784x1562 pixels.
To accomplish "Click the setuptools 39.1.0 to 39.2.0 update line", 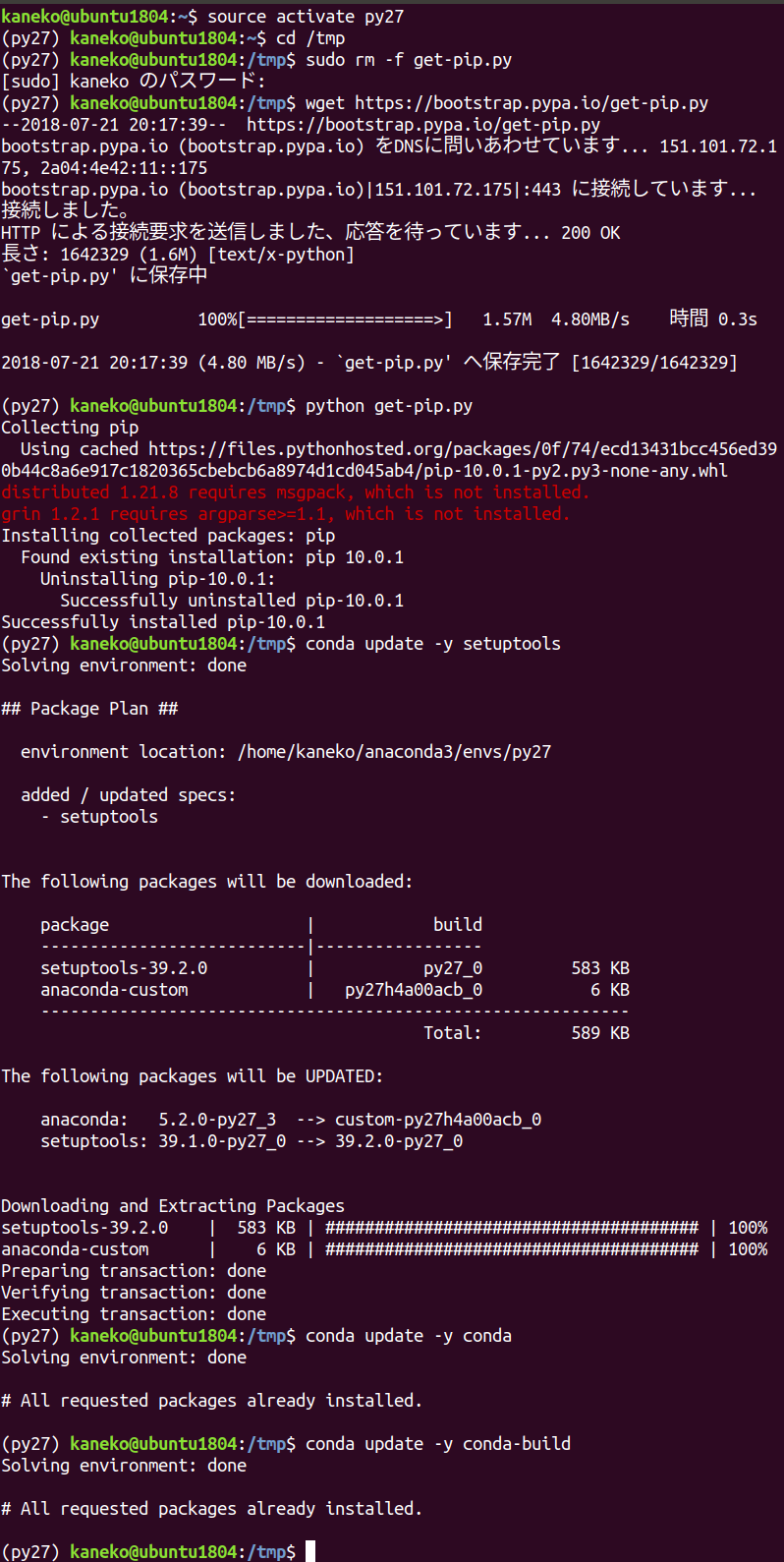I will coord(252,1141).
